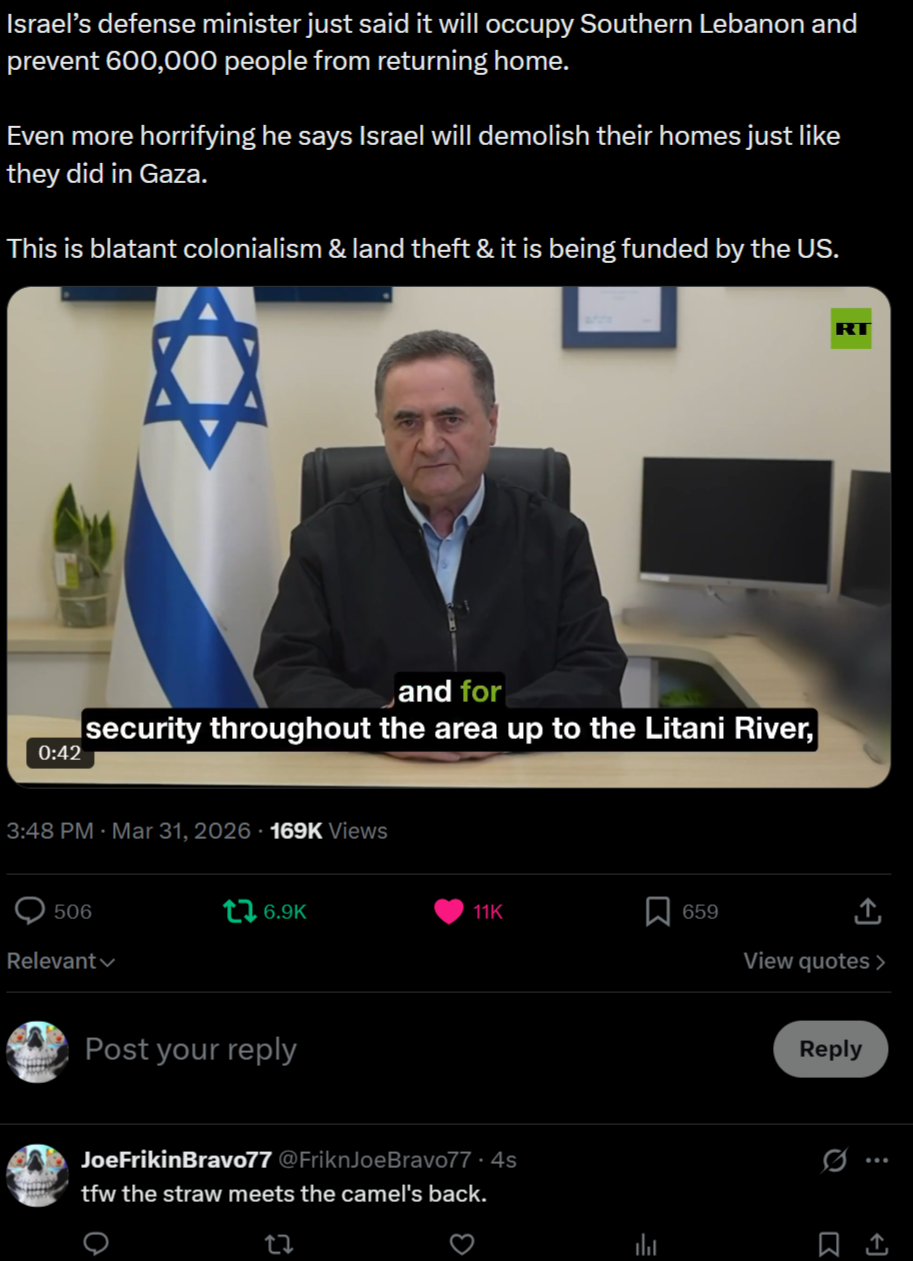This screenshot has width=913, height=1261.
Task: Open the View quotes link
Action: coord(814,961)
